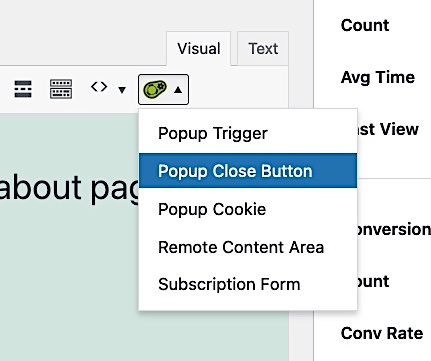Click the Conversion heading in the sidebar

394,229
